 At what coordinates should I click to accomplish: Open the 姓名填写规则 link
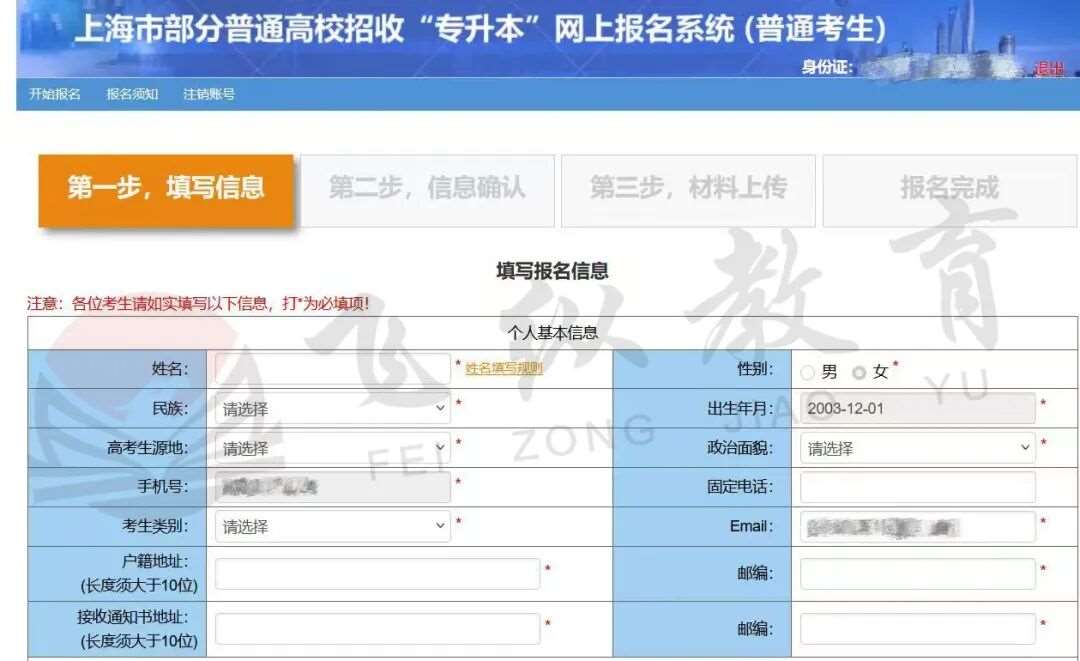pyautogui.click(x=504, y=368)
